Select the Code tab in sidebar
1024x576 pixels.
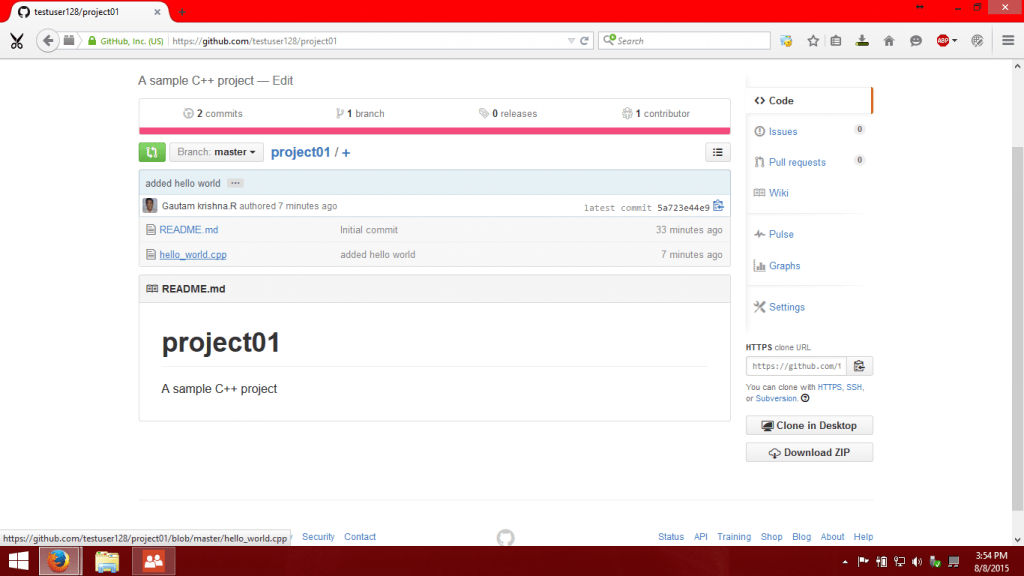coord(808,101)
